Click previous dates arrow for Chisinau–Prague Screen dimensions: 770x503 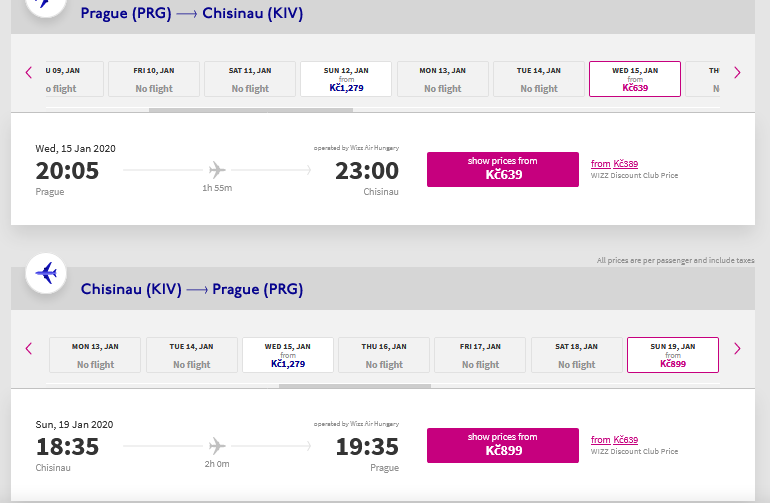tap(28, 349)
